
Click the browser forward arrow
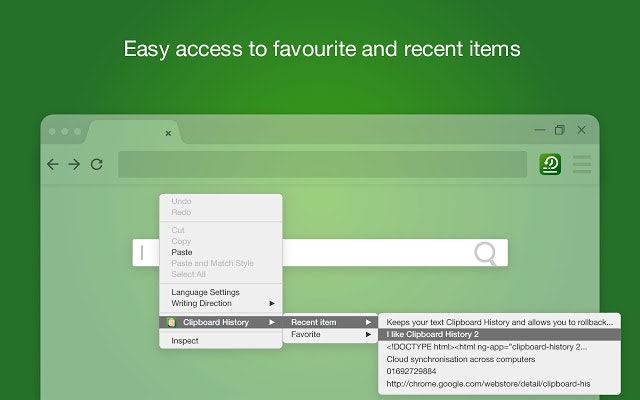(x=74, y=164)
